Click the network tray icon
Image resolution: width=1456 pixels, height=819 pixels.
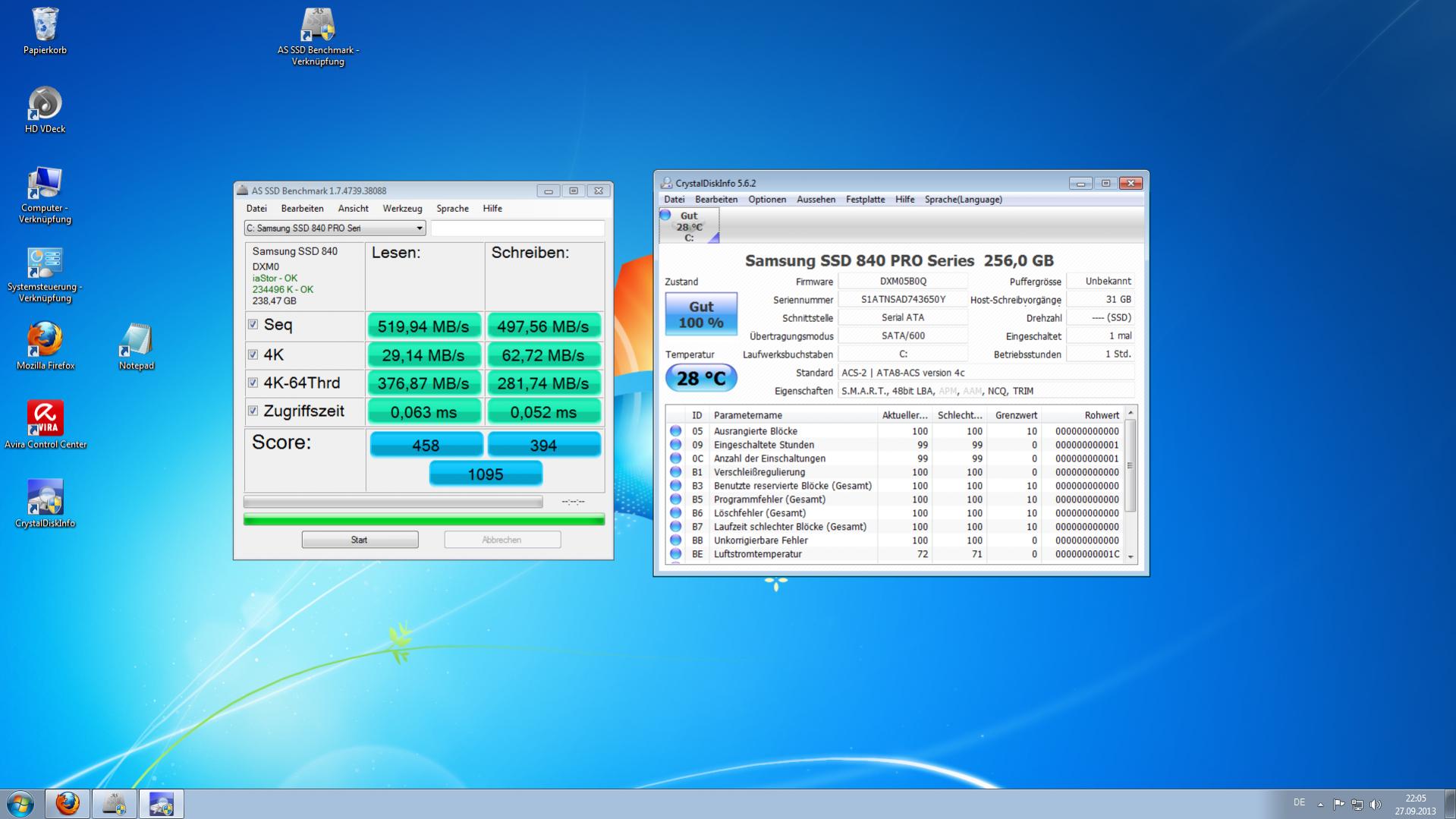coord(1357,804)
